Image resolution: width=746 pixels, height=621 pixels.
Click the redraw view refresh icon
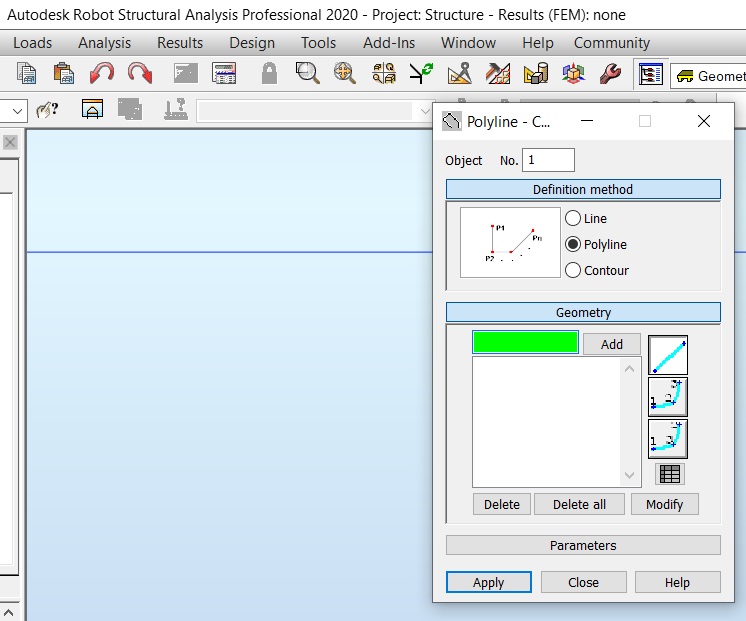coord(422,74)
